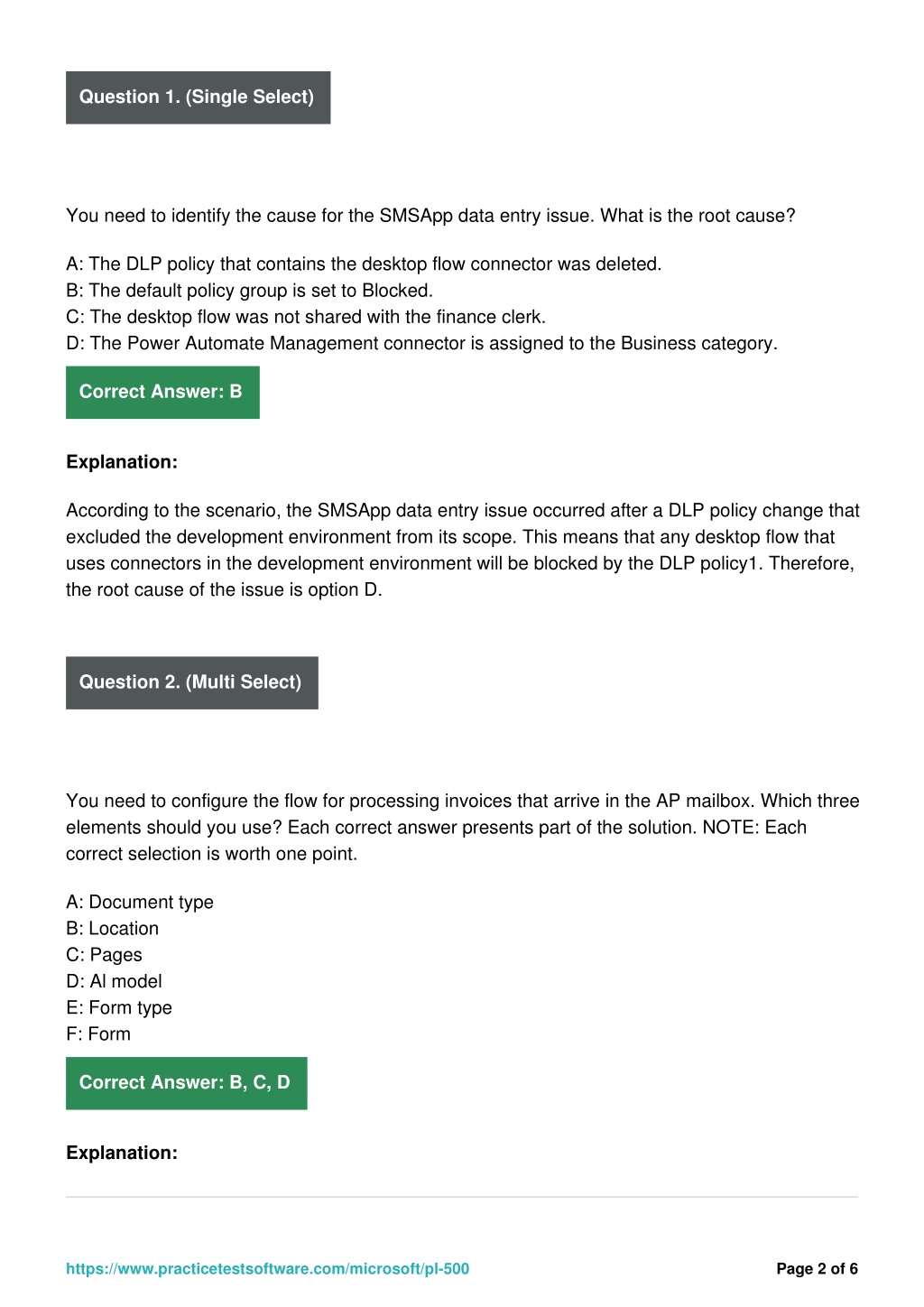This screenshot has height=1307, width=924.
Task: Choose option C desktop flow not shared
Action: (306, 317)
